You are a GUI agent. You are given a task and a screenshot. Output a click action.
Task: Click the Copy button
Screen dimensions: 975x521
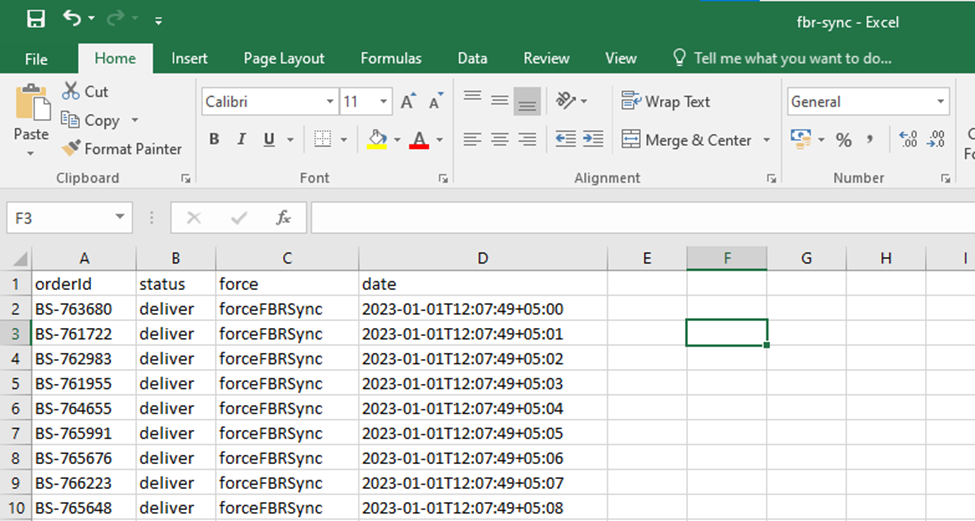pos(91,121)
